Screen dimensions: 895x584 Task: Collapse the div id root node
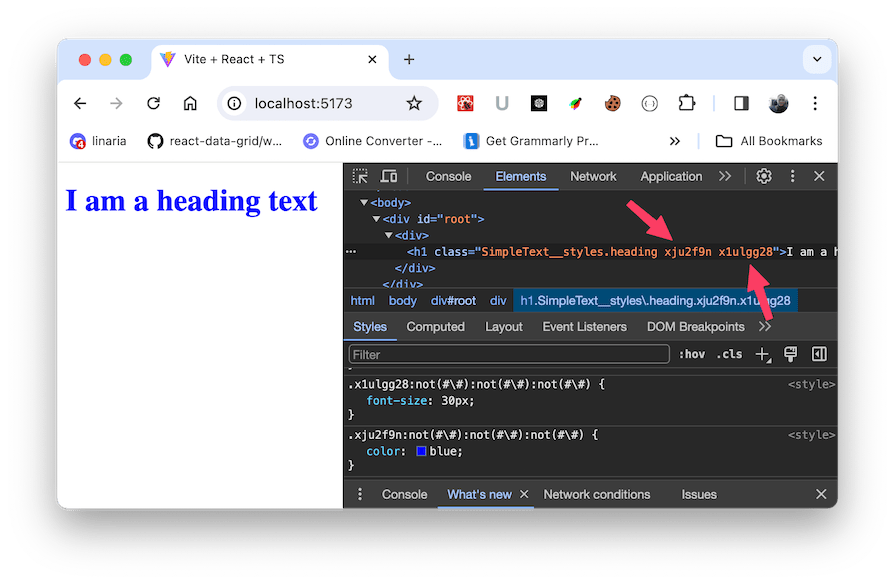(376, 218)
